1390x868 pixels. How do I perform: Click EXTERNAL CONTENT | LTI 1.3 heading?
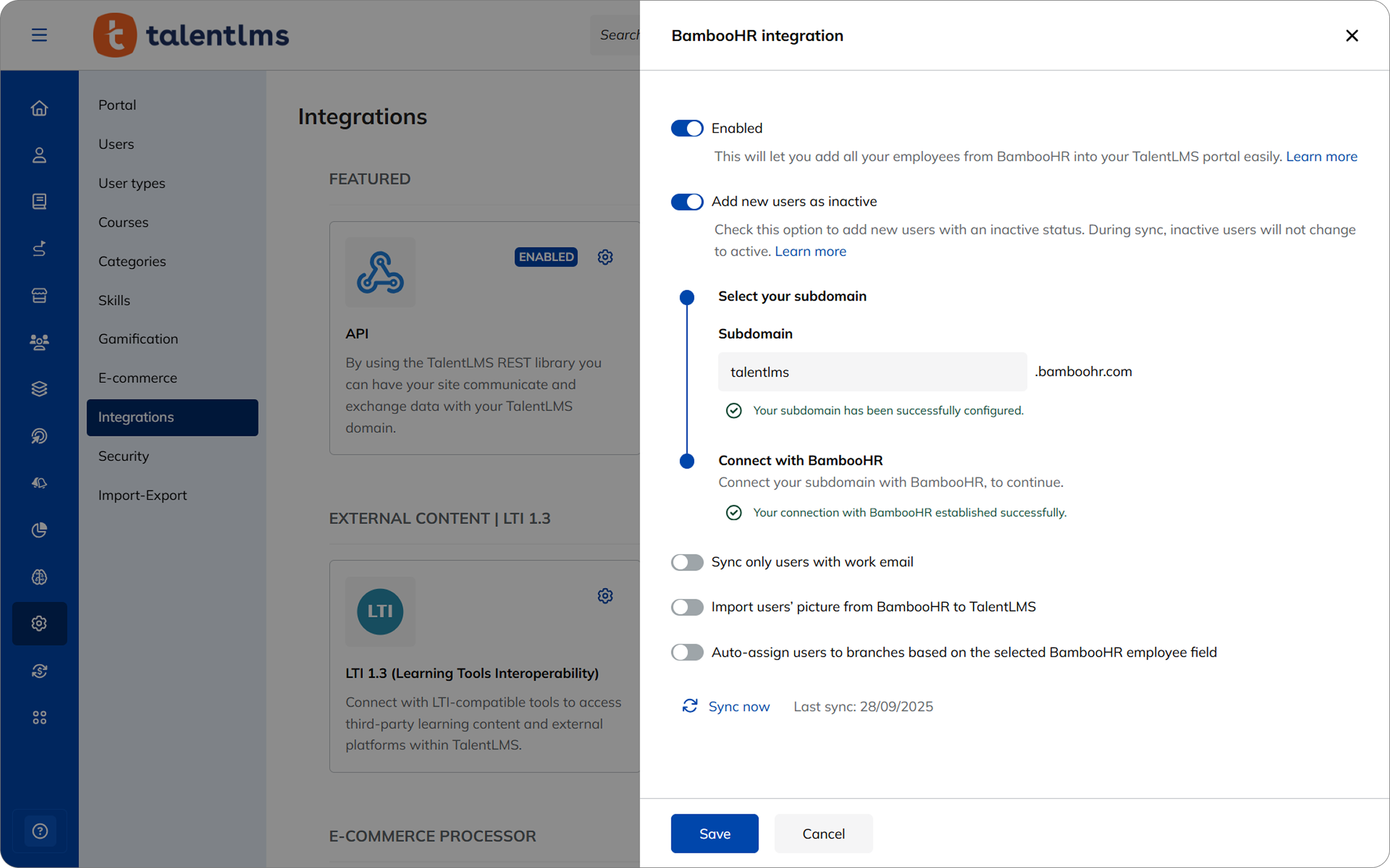point(440,519)
